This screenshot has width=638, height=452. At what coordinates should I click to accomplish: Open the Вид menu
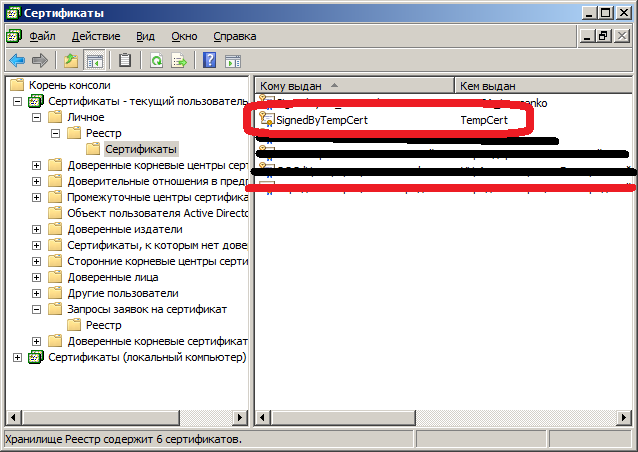pos(145,36)
